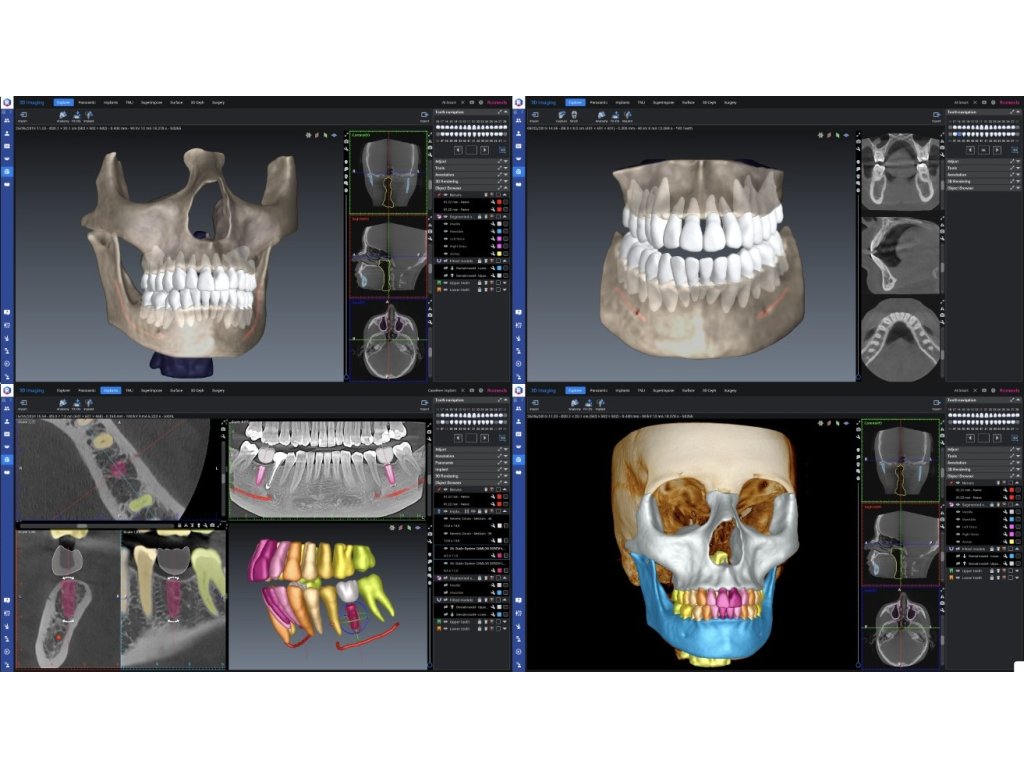Viewport: 1024px width, 768px height.
Task: Expand Annotation panel arrow in top-left window
Action: [x=505, y=174]
